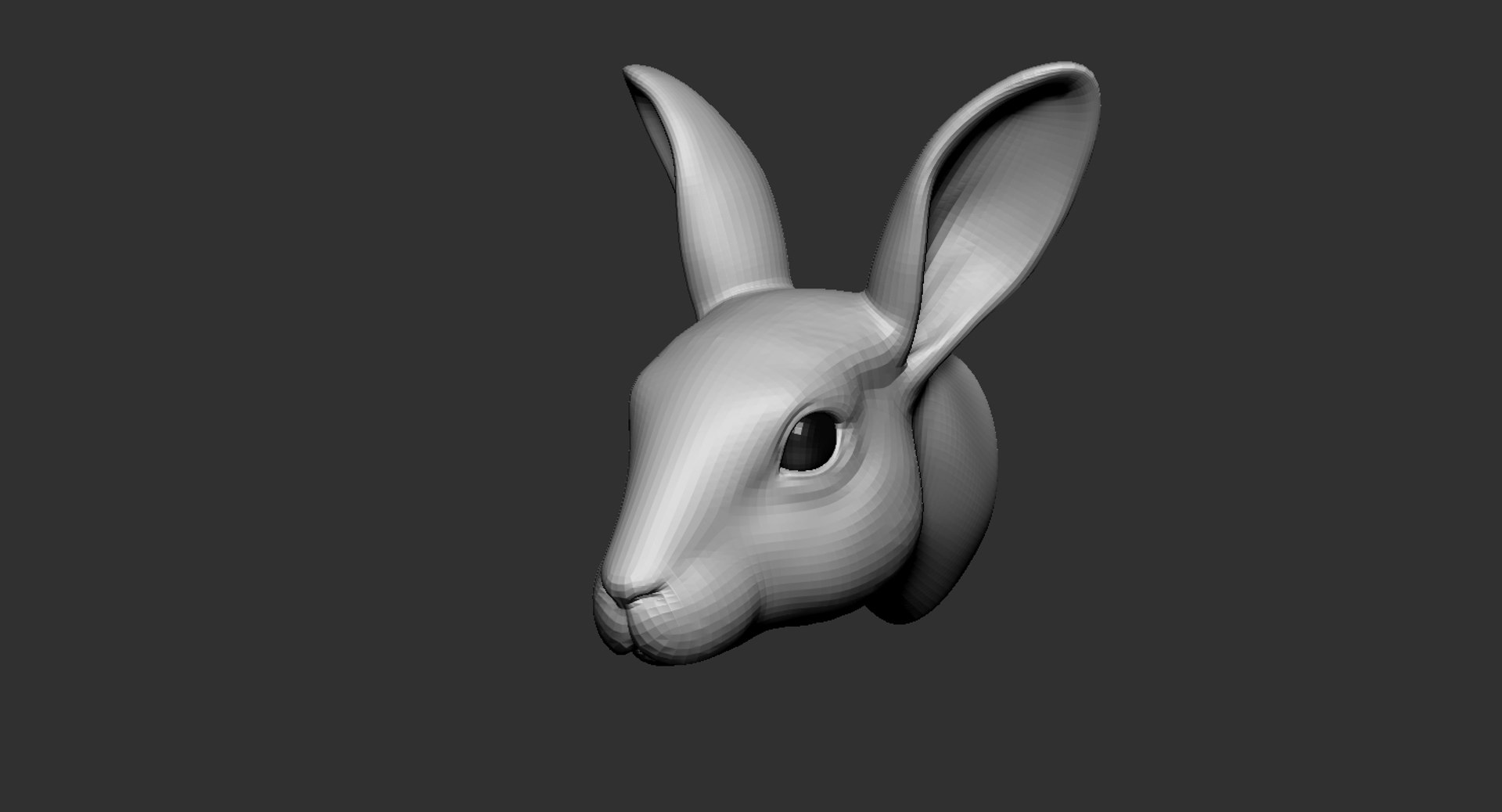
Task: Select the upper eyelid ridge above the eye
Action: tap(817, 408)
